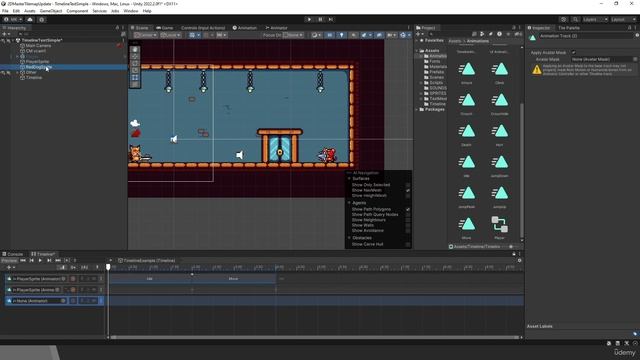Open the Gizmos dropdown in Scene toolbar
The height and width of the screenshot is (360, 640).
click(x=404, y=35)
